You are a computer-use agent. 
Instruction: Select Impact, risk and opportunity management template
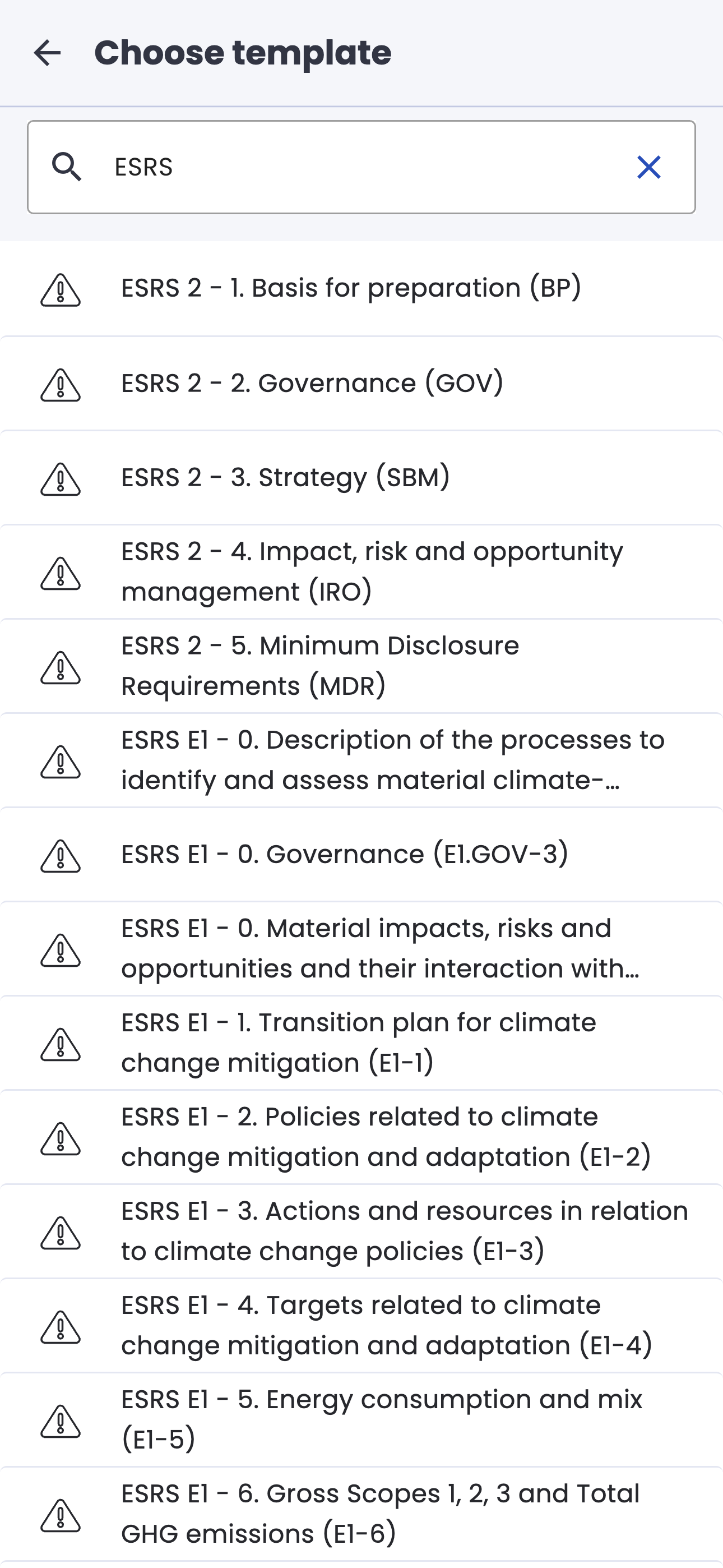[371, 571]
